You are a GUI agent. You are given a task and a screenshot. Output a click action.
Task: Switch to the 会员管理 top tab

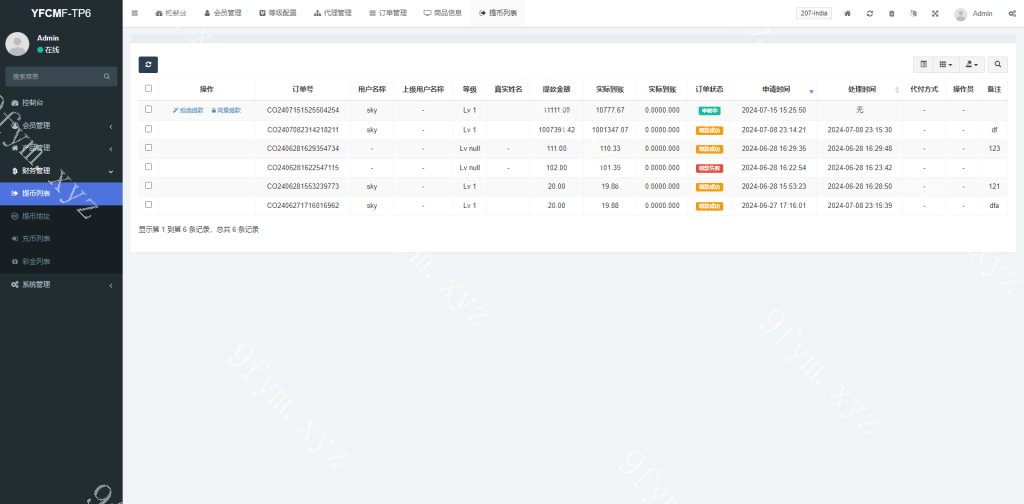point(223,13)
